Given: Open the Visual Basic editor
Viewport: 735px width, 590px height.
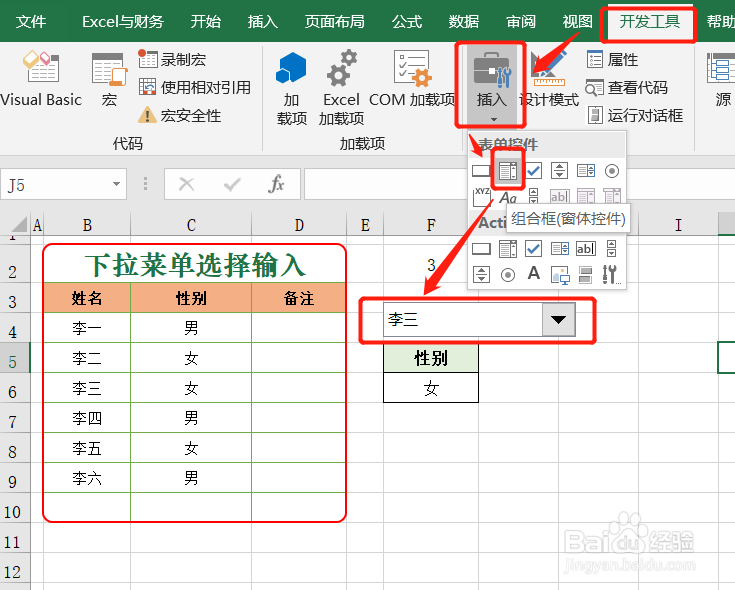Looking at the screenshot, I should tap(41, 79).
